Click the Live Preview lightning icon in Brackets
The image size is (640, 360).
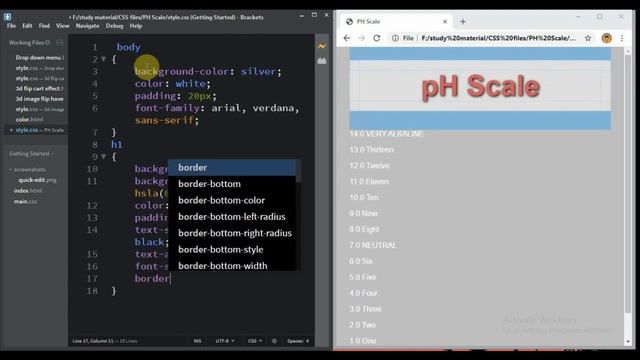click(322, 46)
